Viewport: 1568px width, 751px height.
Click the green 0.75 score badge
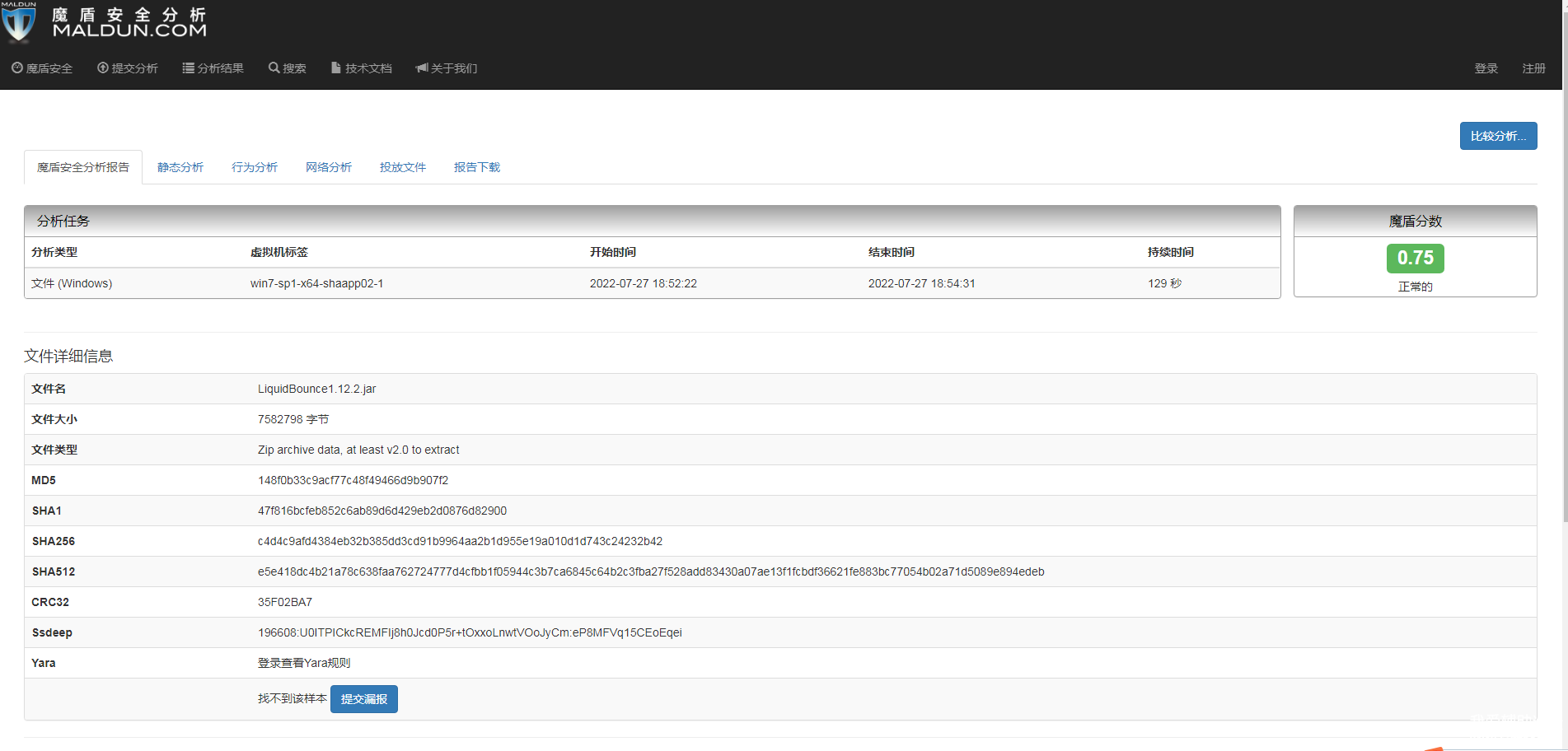1415,258
